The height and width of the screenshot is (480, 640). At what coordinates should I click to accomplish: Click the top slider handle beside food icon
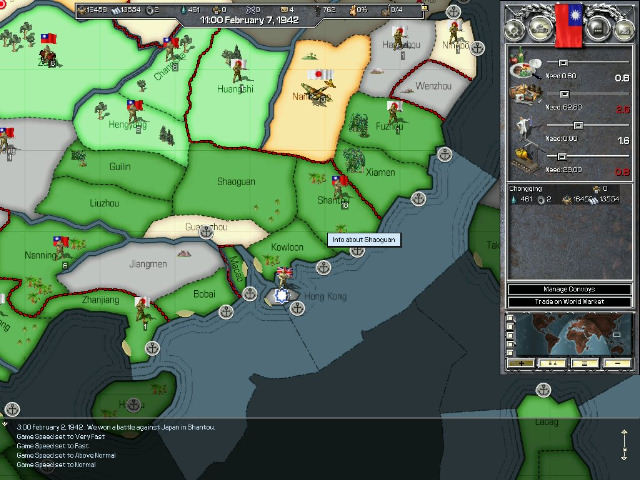tap(562, 62)
